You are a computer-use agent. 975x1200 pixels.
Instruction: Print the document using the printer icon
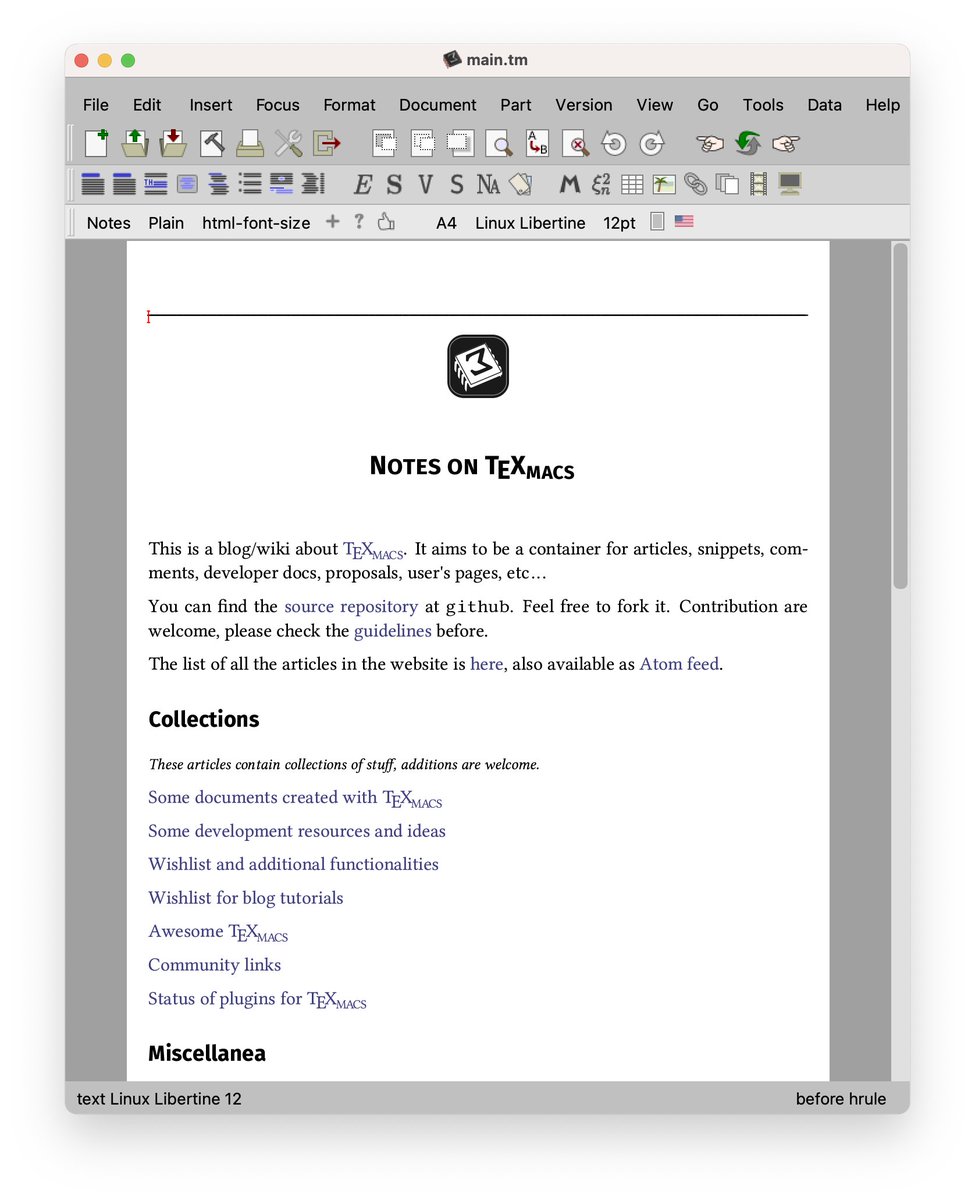[250, 144]
